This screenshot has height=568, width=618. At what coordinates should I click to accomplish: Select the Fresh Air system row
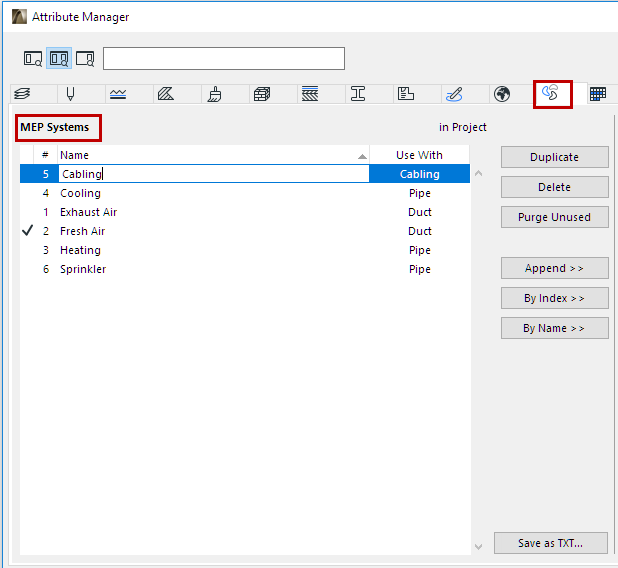245,231
